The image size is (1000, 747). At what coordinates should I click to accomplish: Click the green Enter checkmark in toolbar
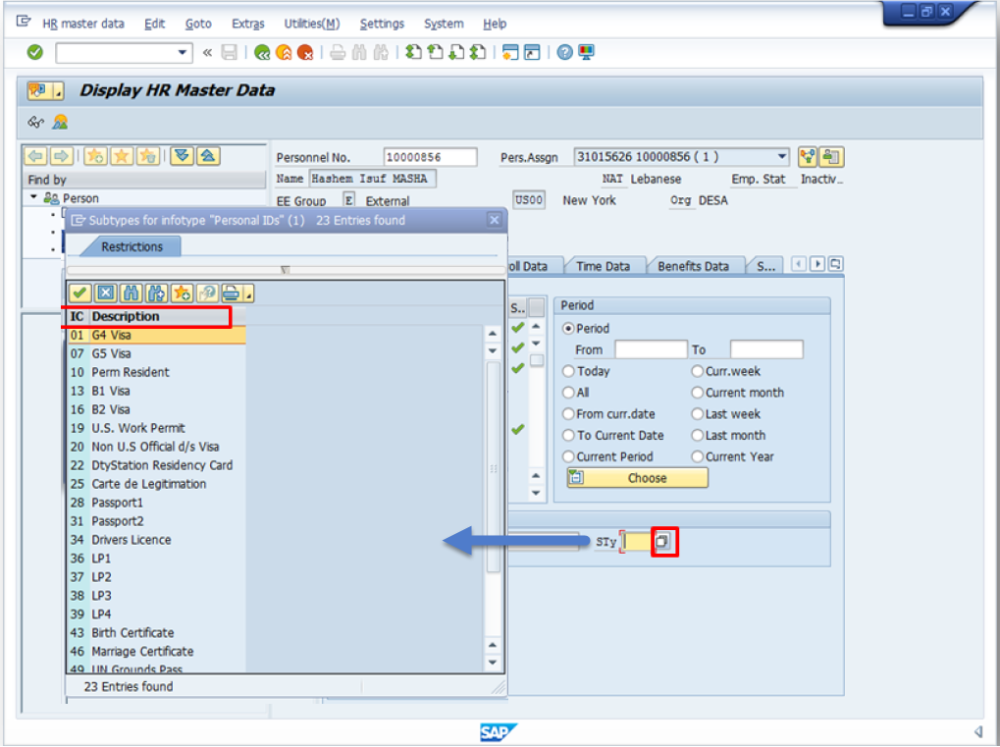pyautogui.click(x=35, y=52)
